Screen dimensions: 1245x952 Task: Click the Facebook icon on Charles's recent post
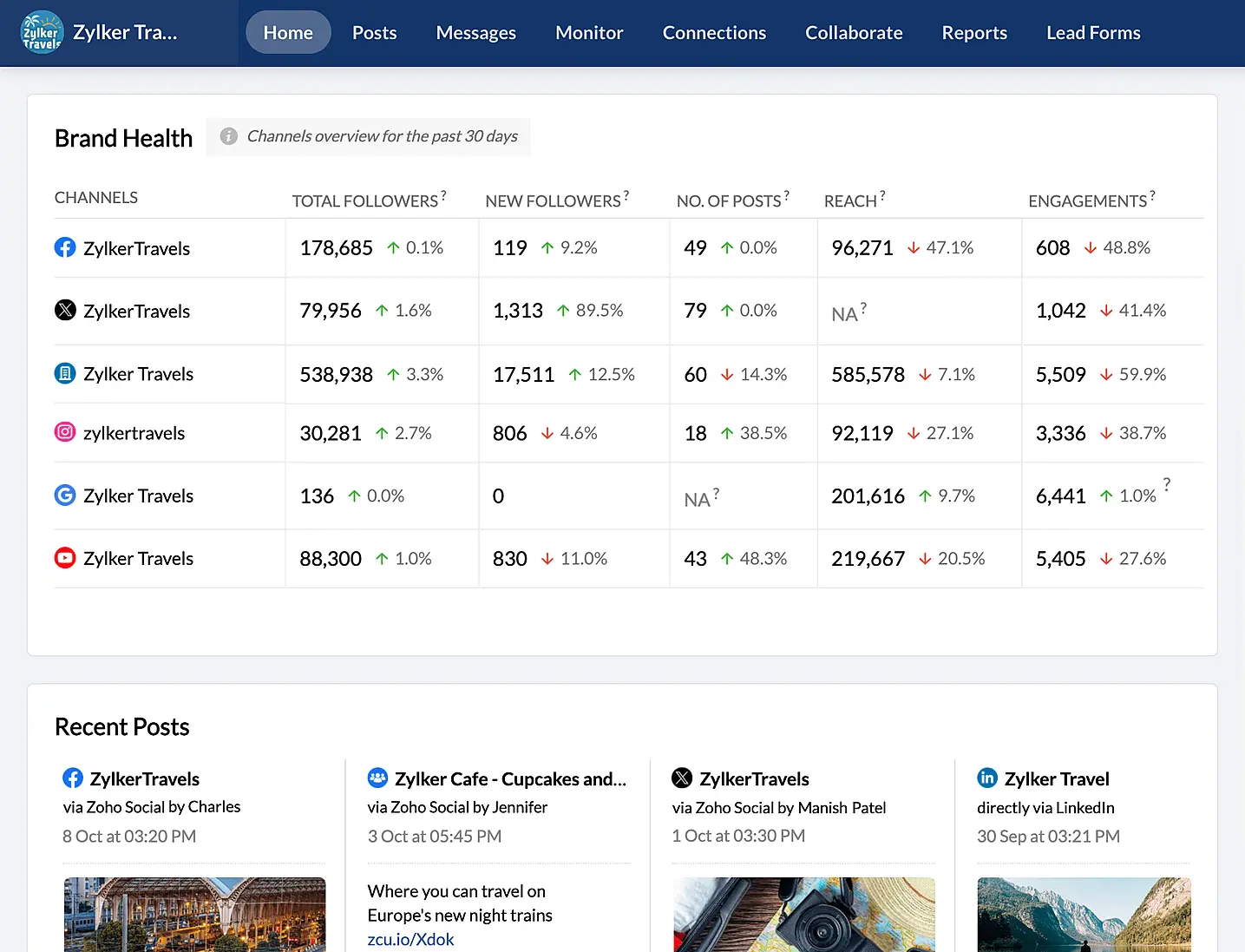point(73,778)
